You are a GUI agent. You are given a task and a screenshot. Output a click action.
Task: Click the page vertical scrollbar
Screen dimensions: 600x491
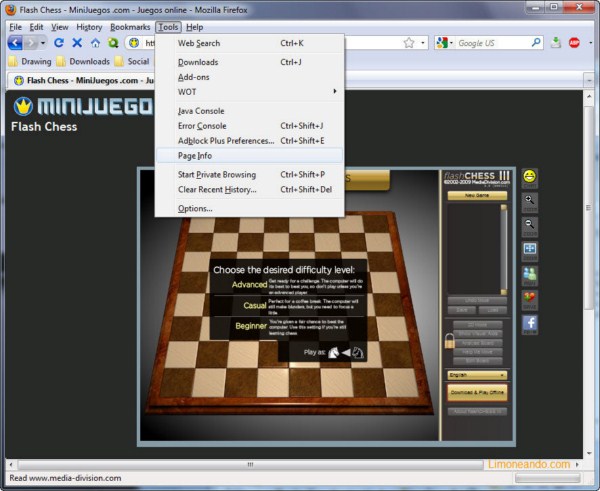589,207
